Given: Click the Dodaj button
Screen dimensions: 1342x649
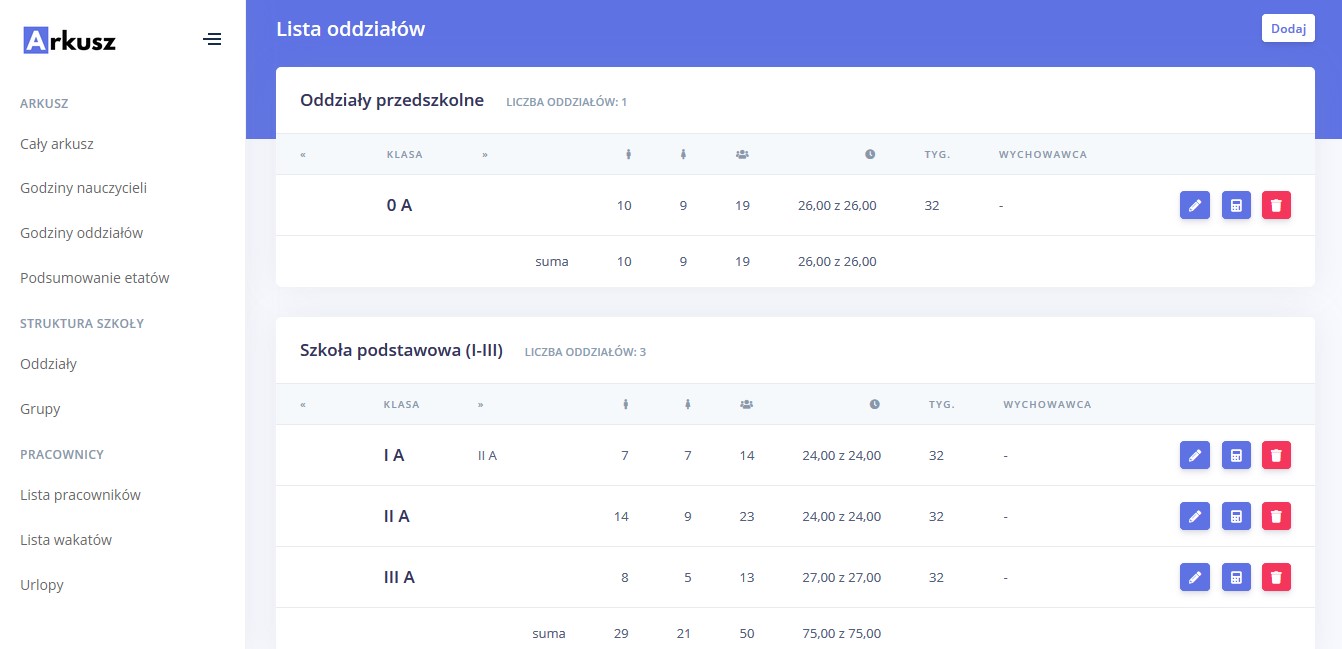Looking at the screenshot, I should pyautogui.click(x=1288, y=28).
